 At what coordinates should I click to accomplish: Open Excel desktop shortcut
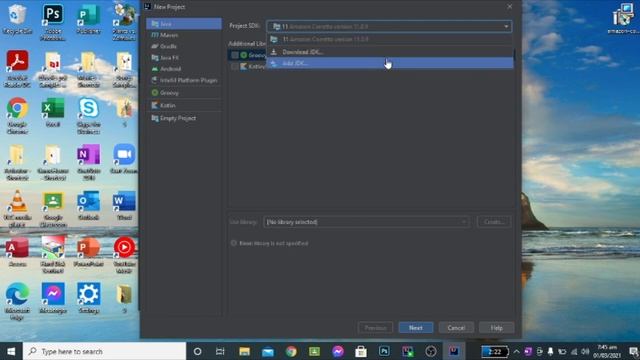point(53,112)
